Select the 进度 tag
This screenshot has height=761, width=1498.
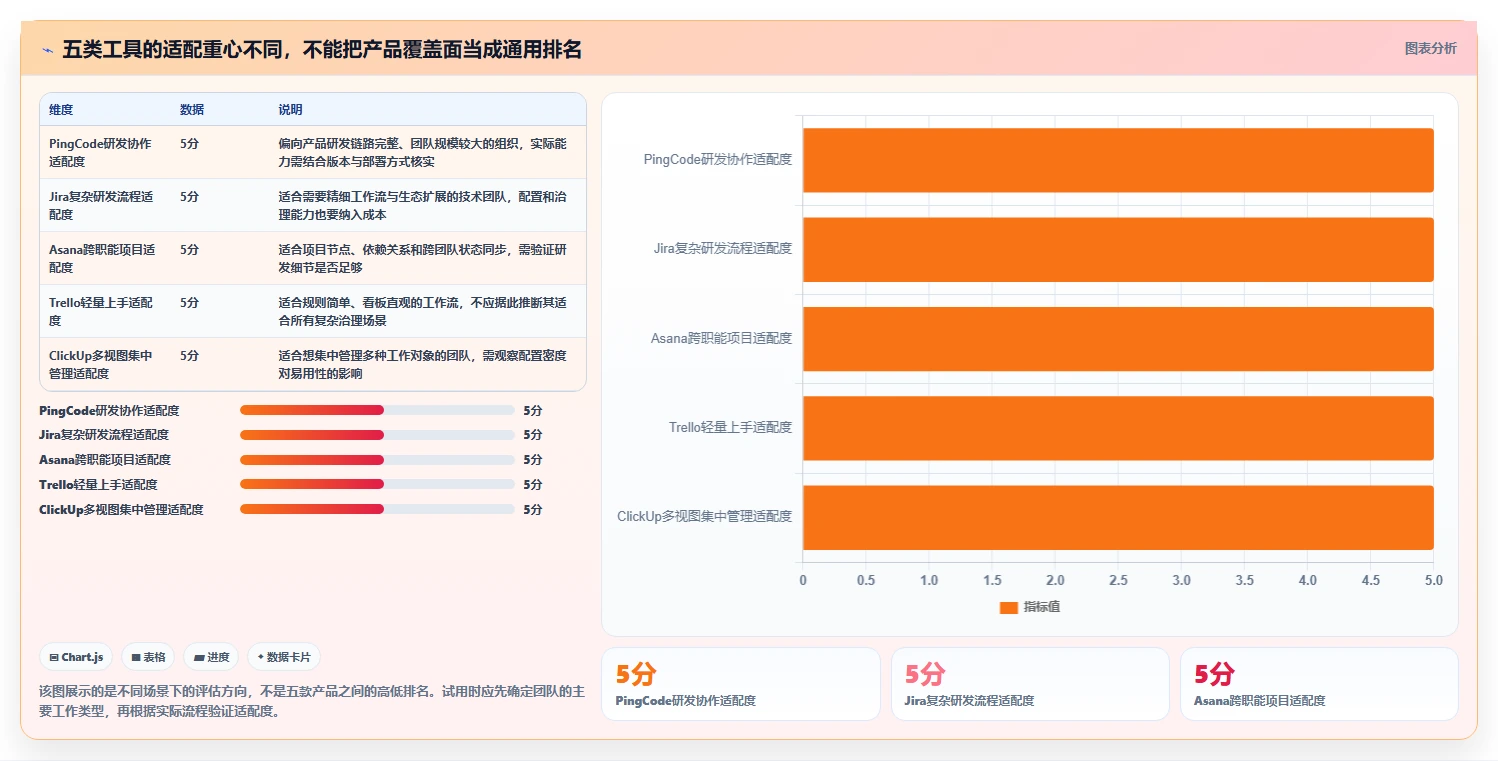tap(211, 657)
